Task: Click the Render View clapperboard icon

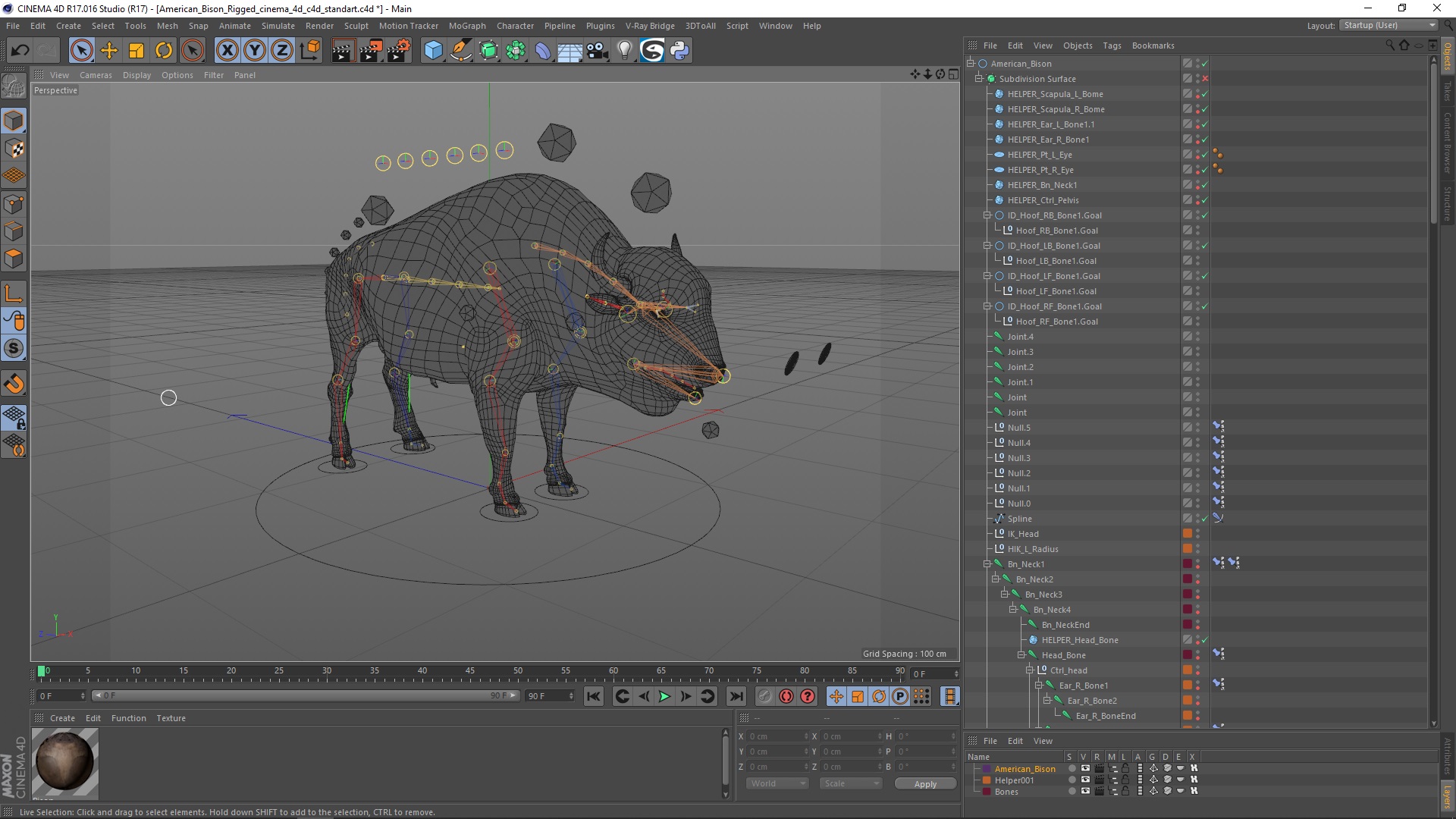Action: [x=343, y=51]
